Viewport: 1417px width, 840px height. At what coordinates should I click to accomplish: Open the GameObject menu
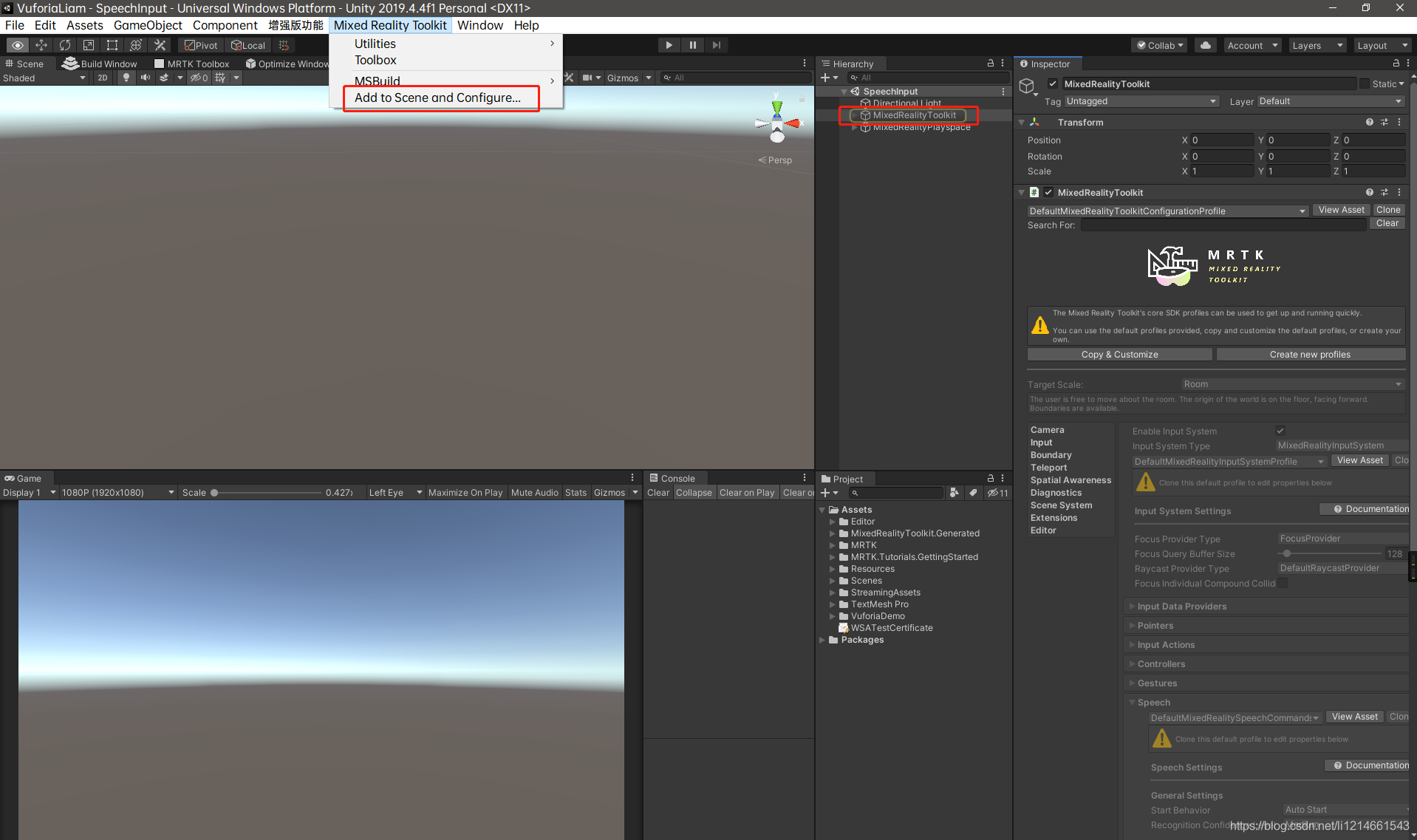[x=148, y=25]
